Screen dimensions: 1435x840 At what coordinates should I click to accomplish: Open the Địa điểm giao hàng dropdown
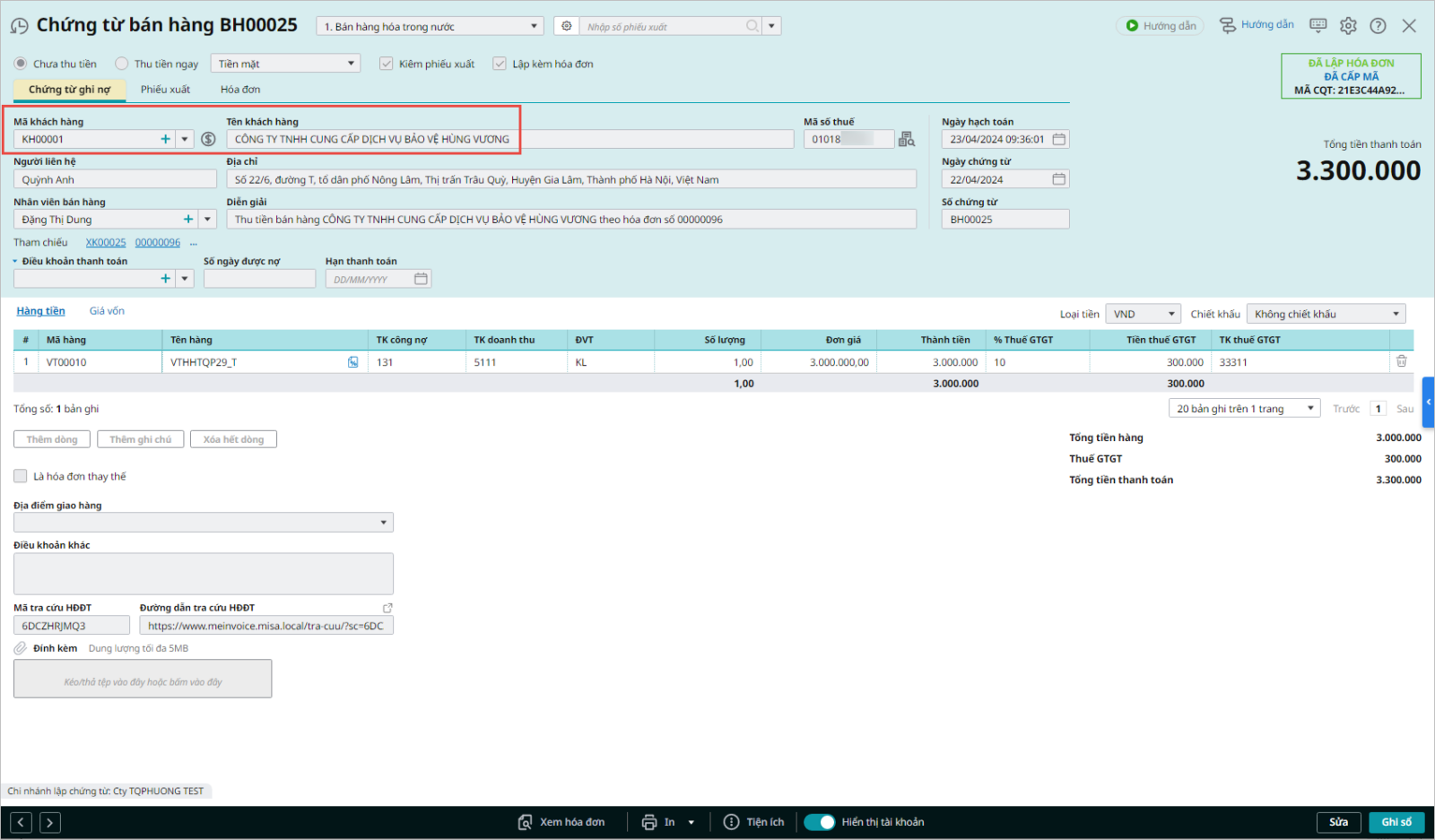click(x=204, y=523)
